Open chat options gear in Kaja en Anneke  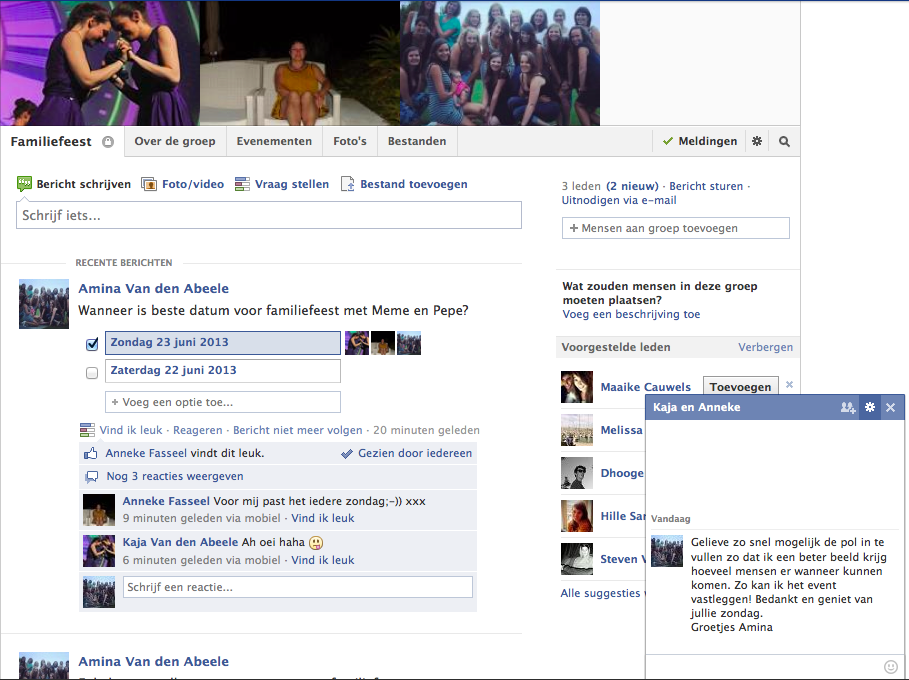(x=870, y=408)
